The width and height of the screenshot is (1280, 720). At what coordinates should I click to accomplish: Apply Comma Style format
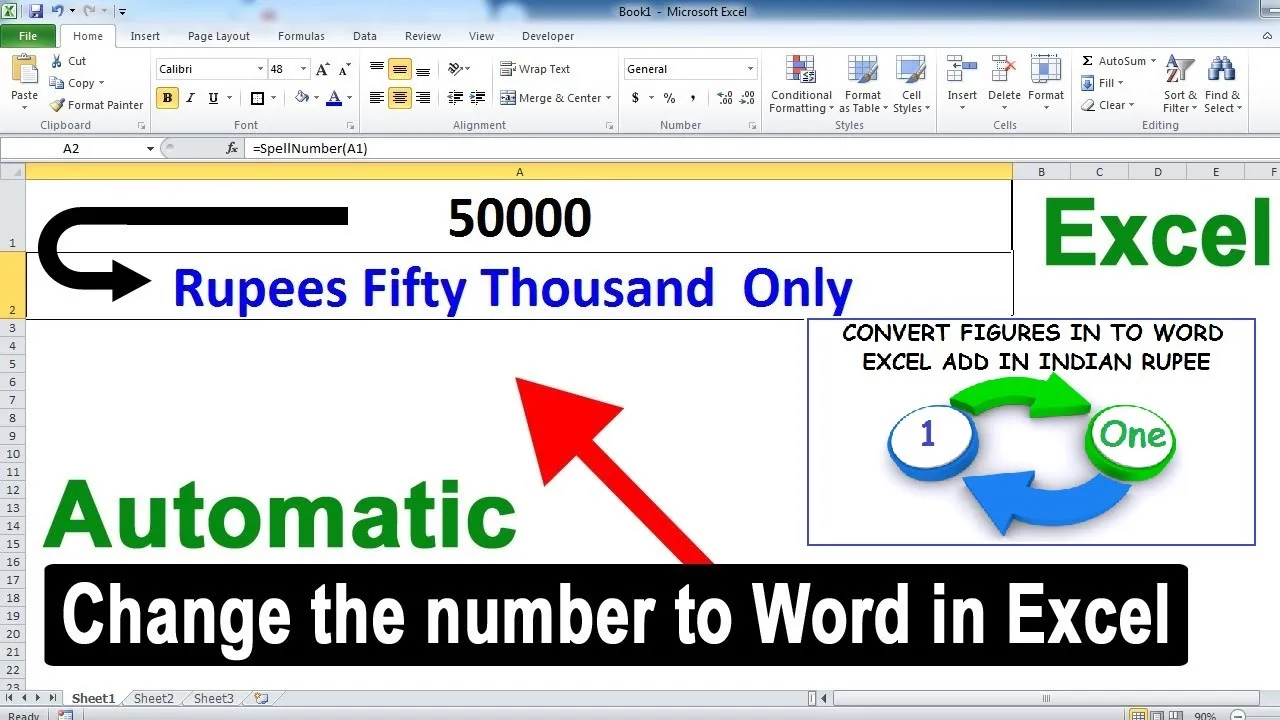694,98
